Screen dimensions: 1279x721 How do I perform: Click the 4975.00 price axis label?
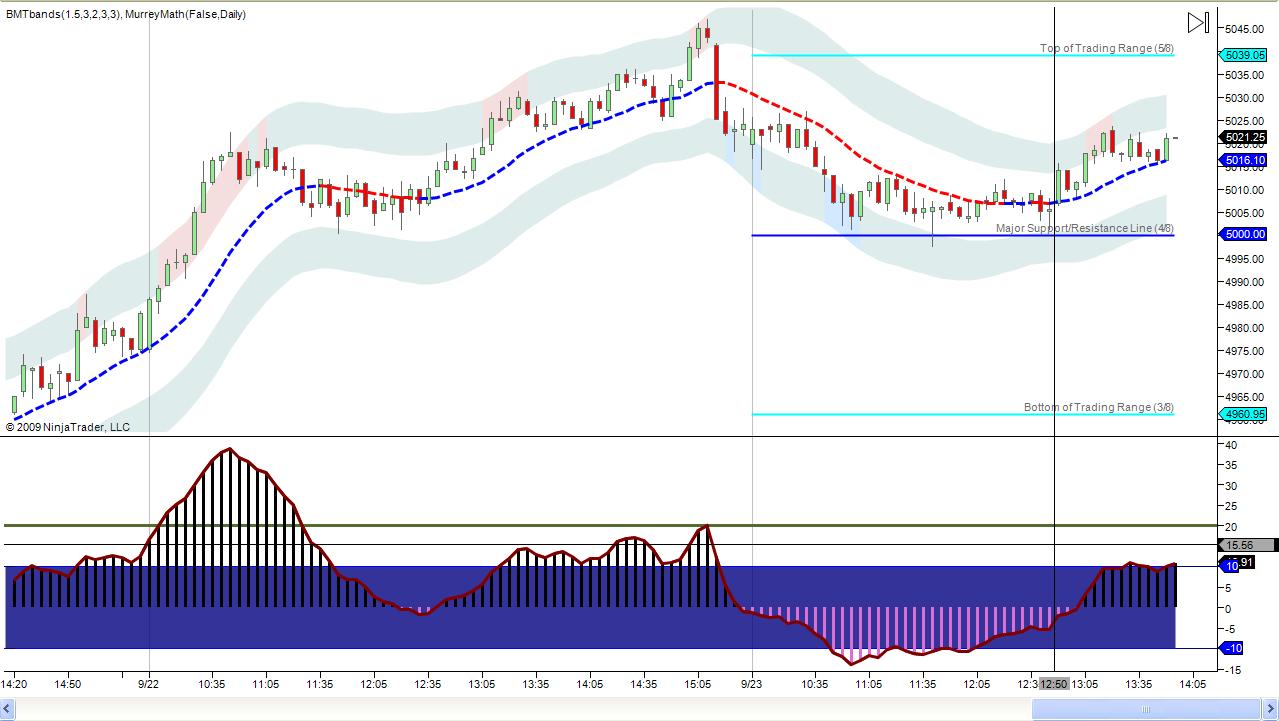click(x=1245, y=350)
